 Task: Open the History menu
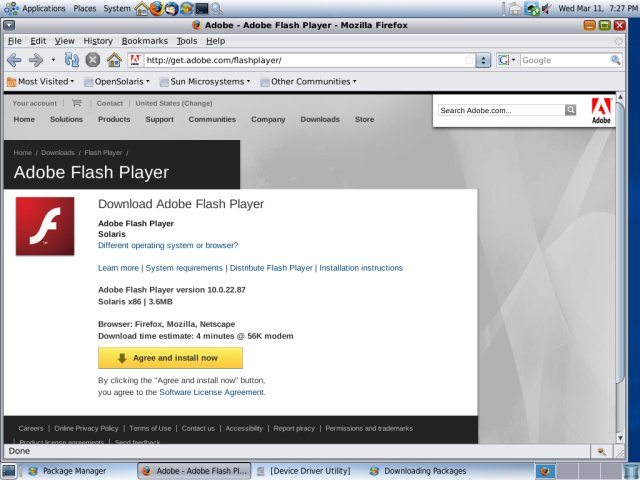[98, 41]
